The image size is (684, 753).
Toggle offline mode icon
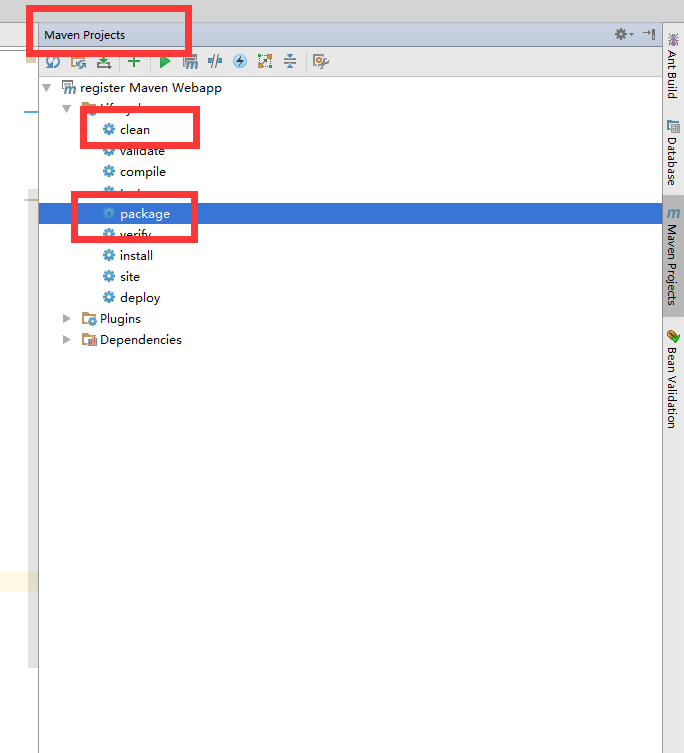point(215,61)
